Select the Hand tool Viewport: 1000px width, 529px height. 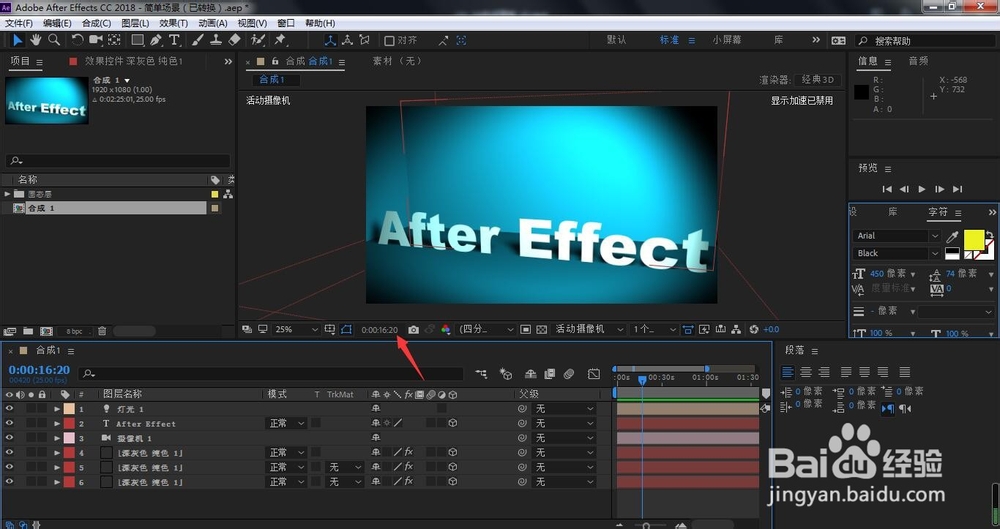point(36,40)
